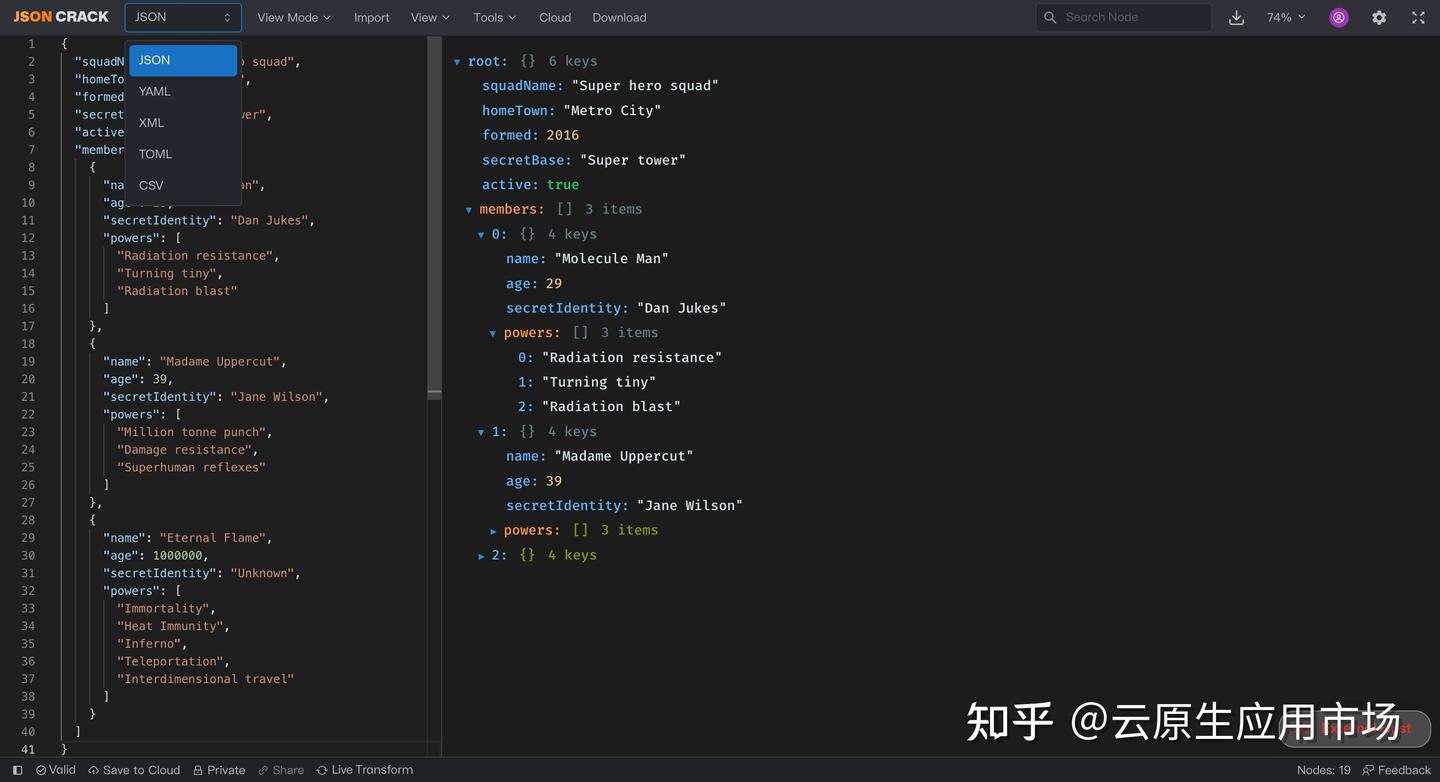Collapse the root node disclosure triangle
The height and width of the screenshot is (782, 1440).
coord(457,61)
